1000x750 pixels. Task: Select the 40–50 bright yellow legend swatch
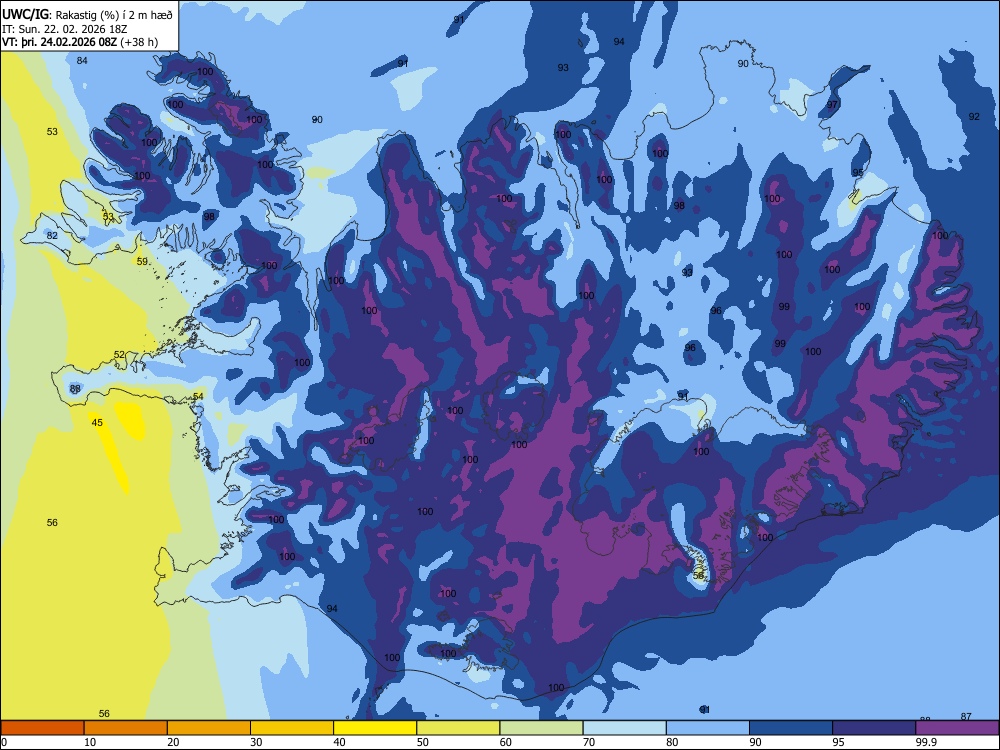(x=375, y=728)
